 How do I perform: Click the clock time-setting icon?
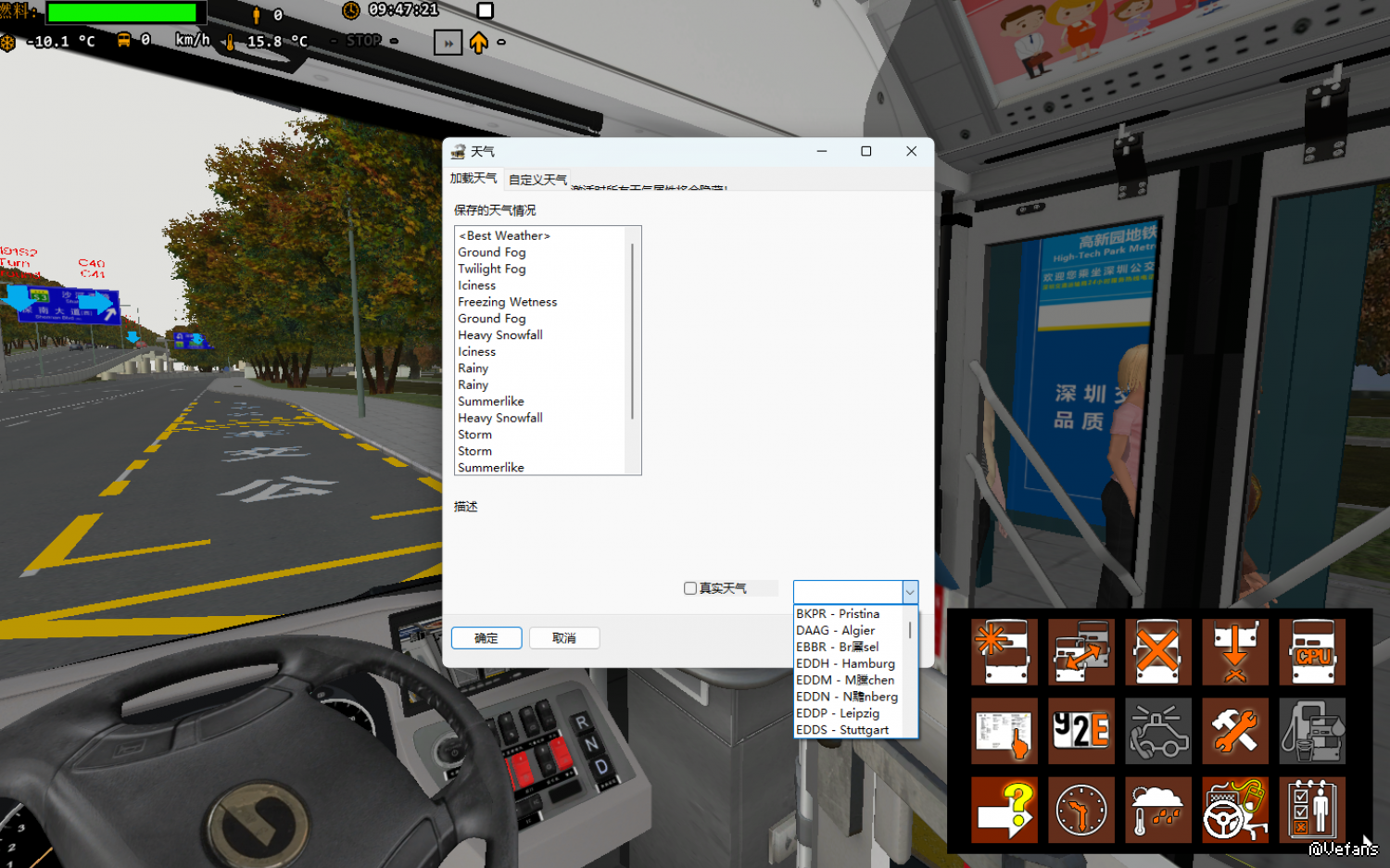click(1080, 810)
